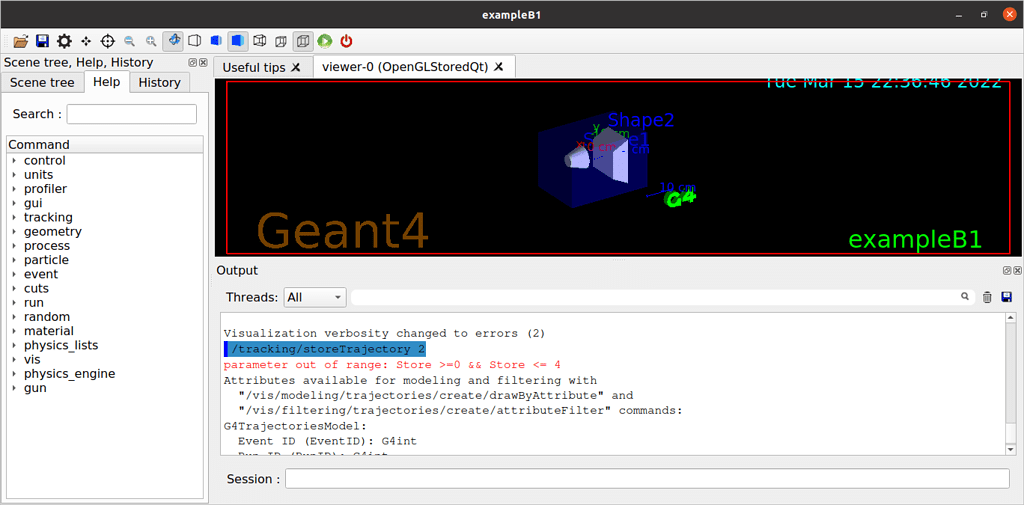1024x505 pixels.
Task: Toggle the Rotate mode toolbar button
Action: tap(173, 41)
